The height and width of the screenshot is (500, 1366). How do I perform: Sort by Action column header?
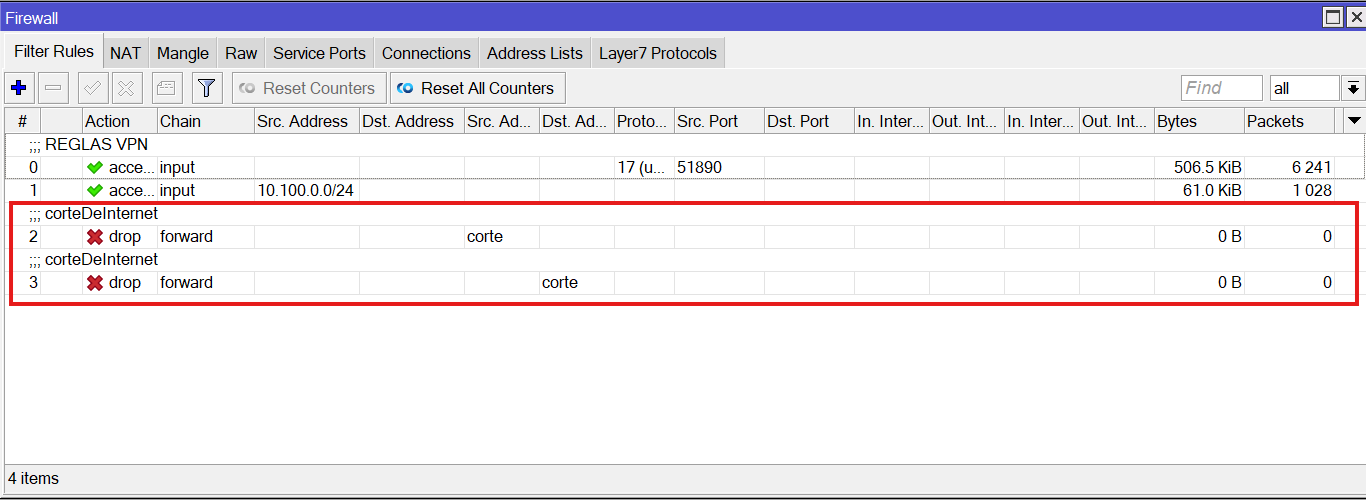(120, 121)
